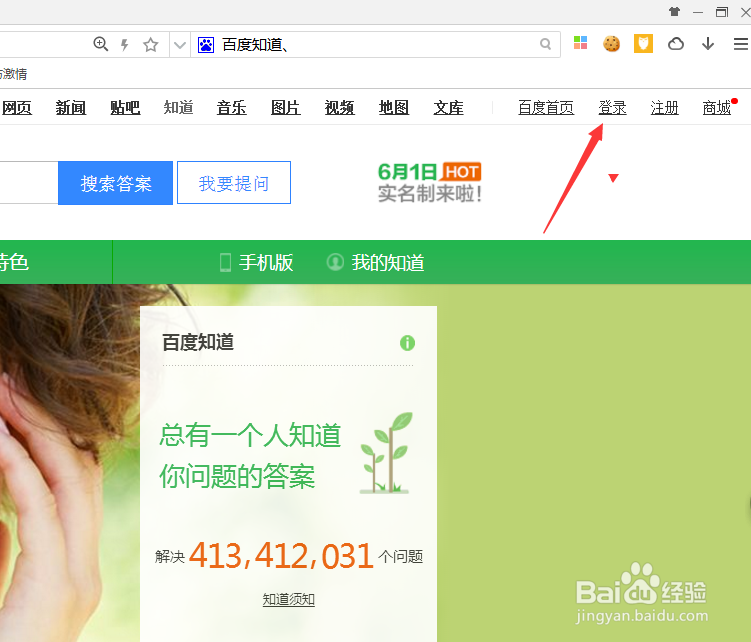
Task: Click the green info icon on 百度知道 card
Action: point(407,343)
